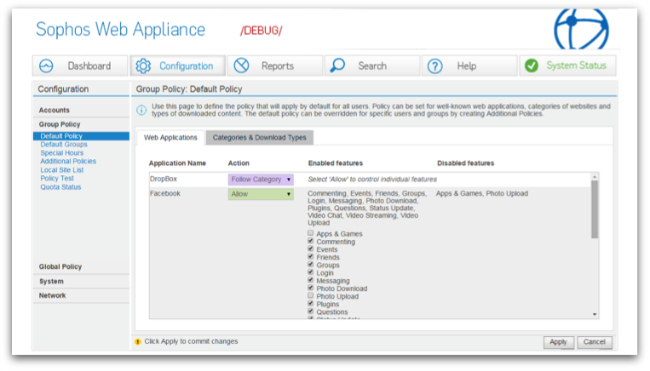650x371 pixels.
Task: Open Additional Policies link
Action: pos(68,161)
